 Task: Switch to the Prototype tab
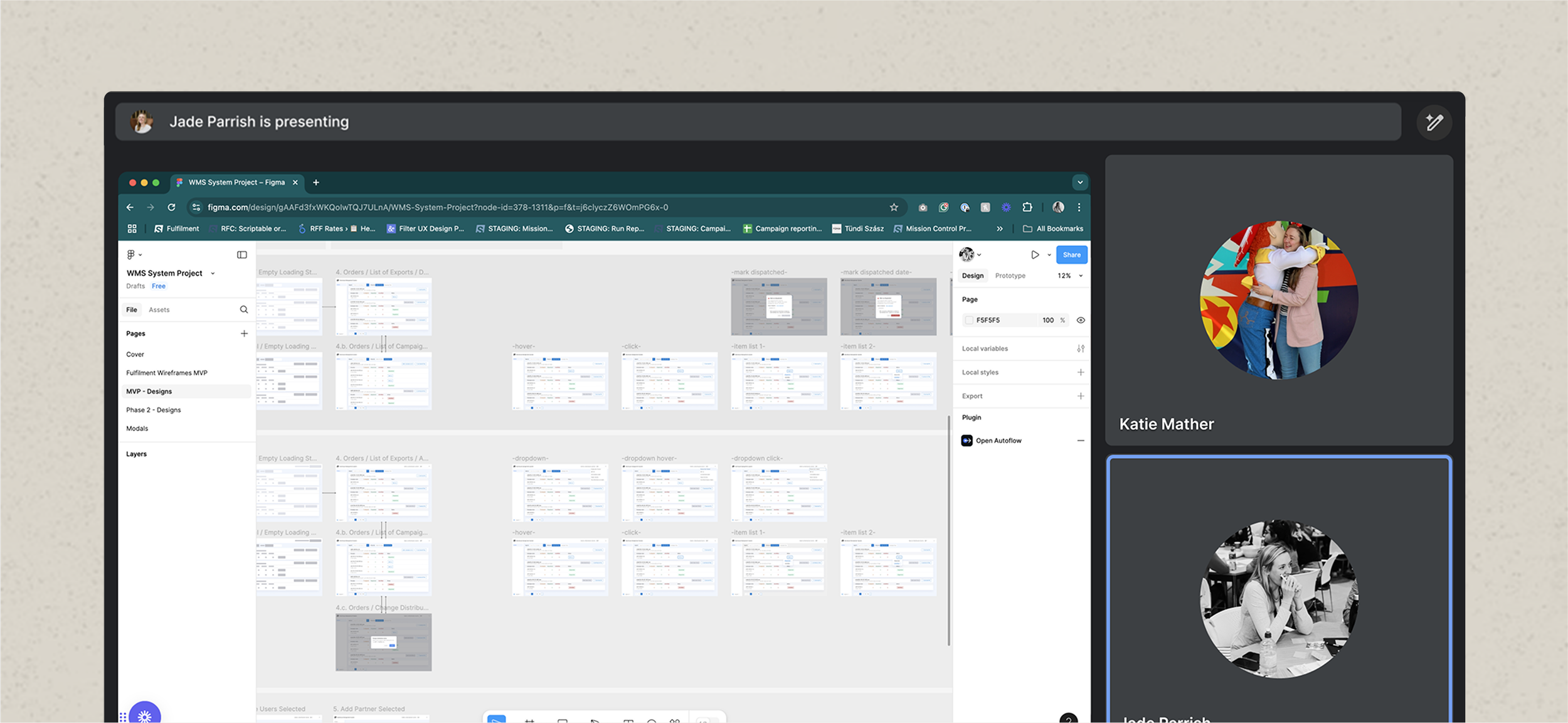click(x=1010, y=276)
